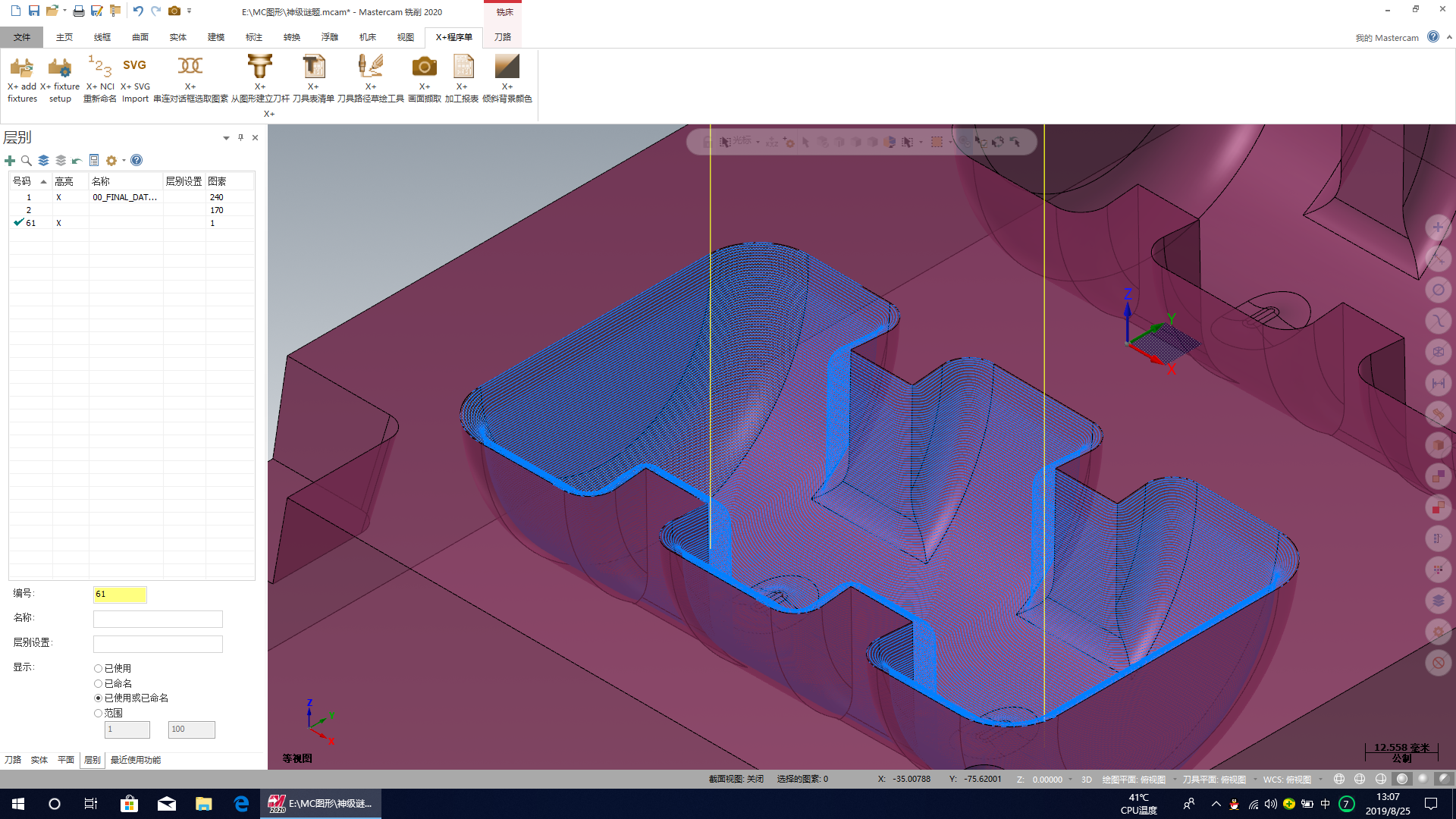This screenshot has height=819, width=1456.
Task: Open the 层别 panel options dropdown arrow
Action: (x=226, y=138)
